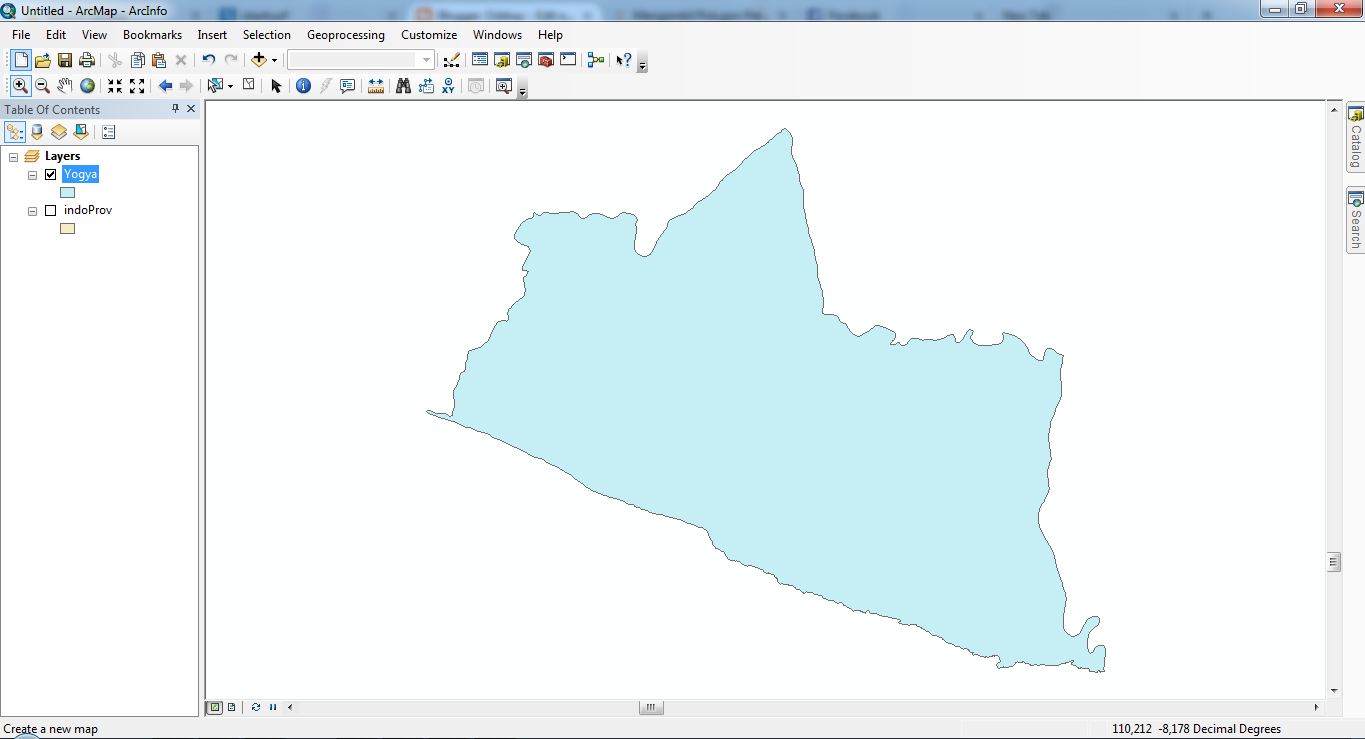Select the Zoom In tool
1365x739 pixels.
click(20, 86)
